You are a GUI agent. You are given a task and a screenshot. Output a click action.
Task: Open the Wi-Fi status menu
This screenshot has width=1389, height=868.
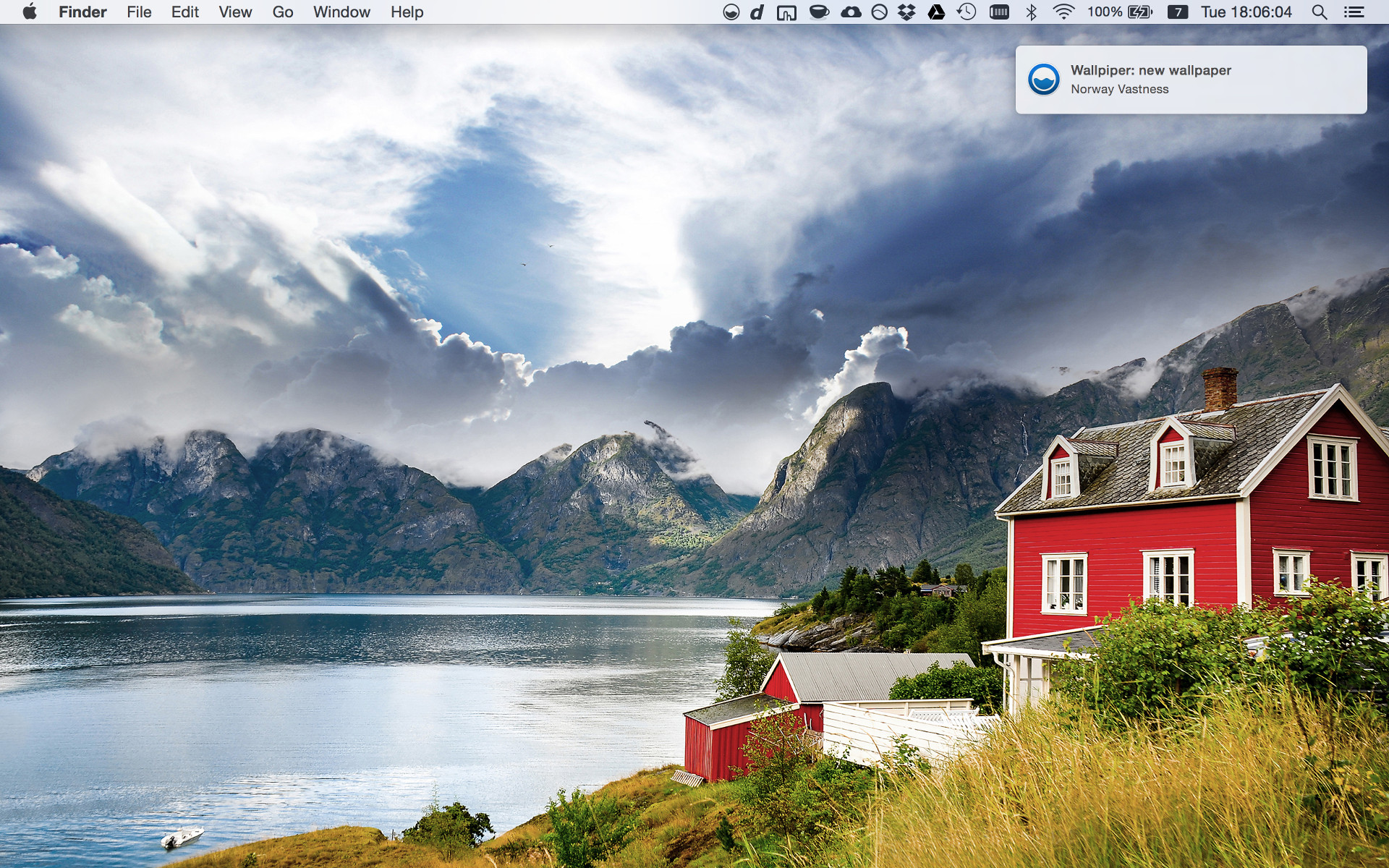1063,12
